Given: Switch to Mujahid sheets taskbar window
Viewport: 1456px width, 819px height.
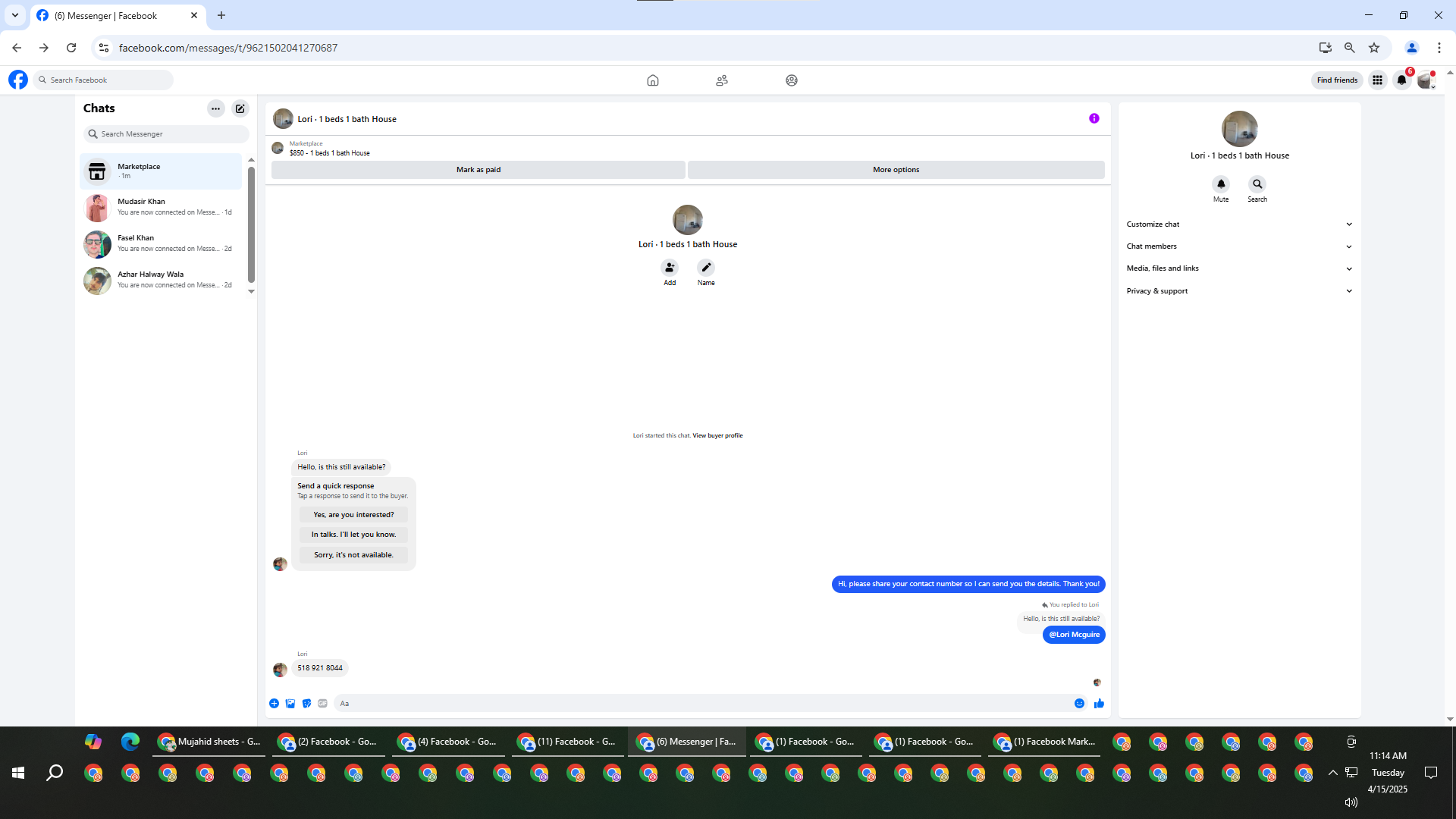Looking at the screenshot, I should (209, 742).
